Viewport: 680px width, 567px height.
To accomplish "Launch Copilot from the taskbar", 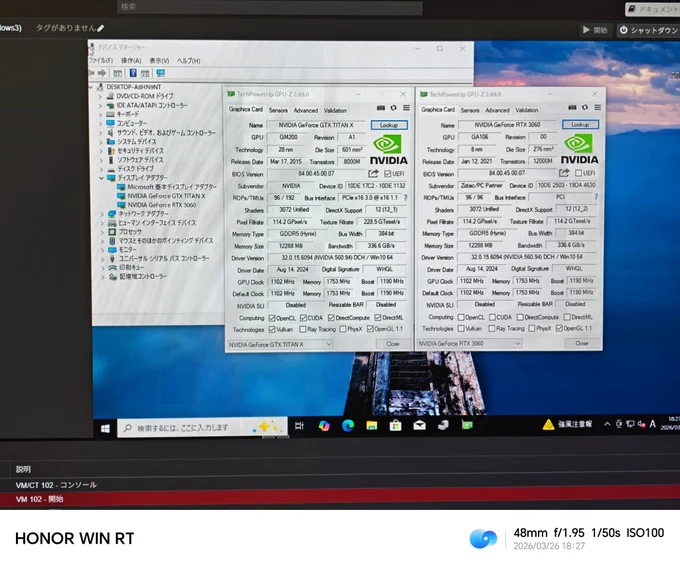I will click(x=324, y=426).
